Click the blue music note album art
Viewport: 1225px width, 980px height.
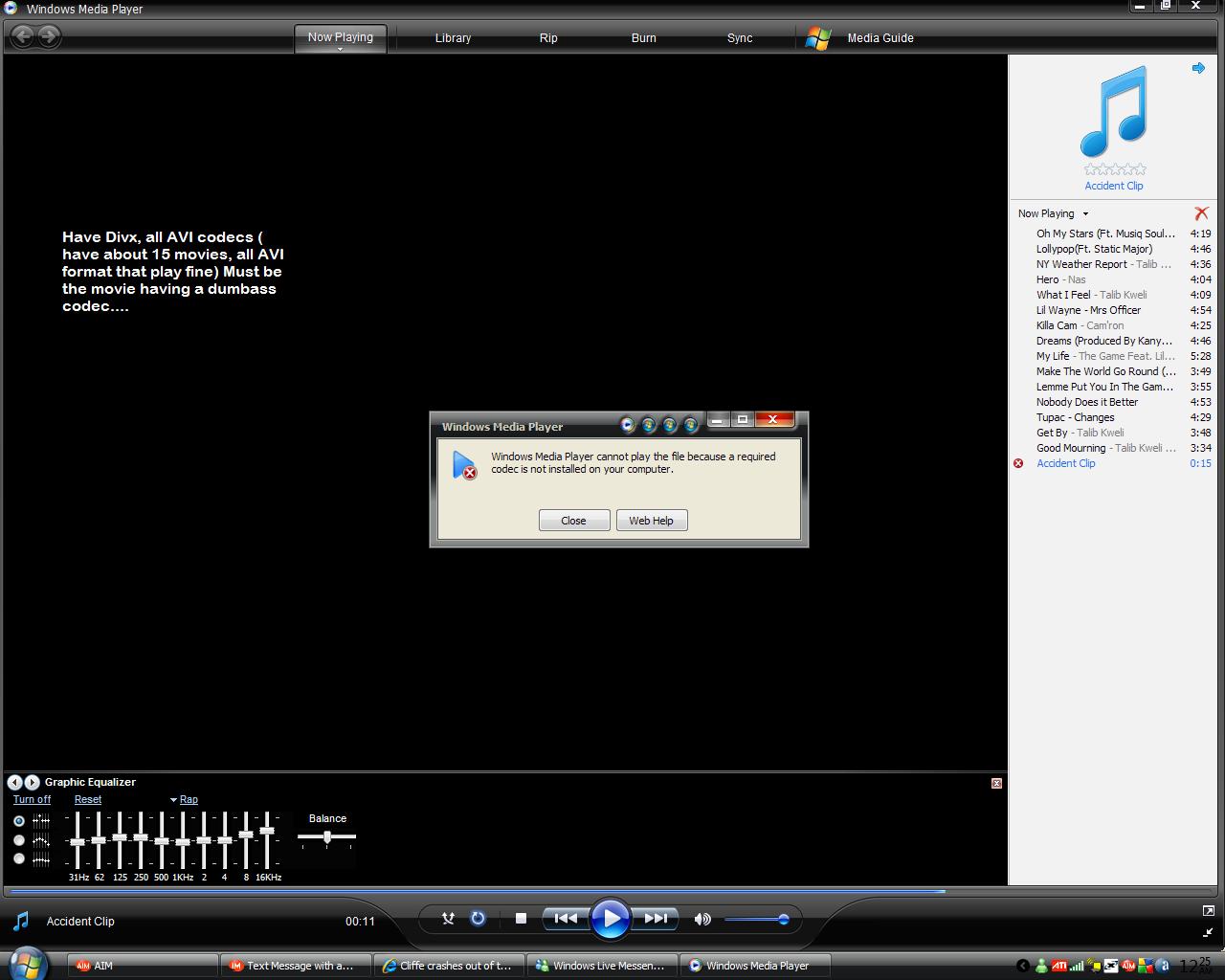tap(1114, 111)
